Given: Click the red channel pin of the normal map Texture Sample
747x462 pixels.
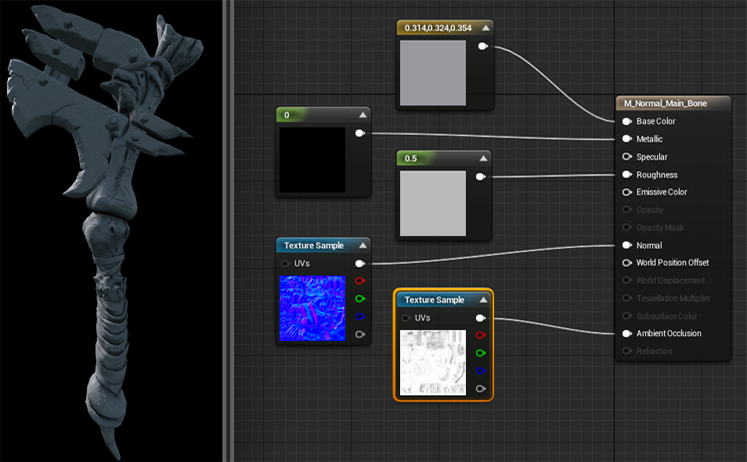Looking at the screenshot, I should [360, 281].
